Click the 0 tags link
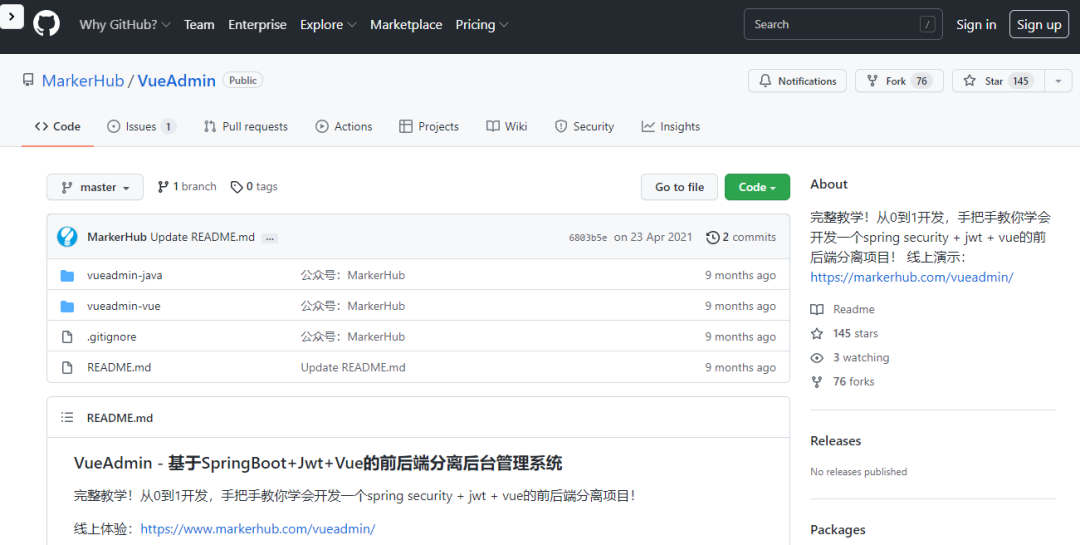1080x545 pixels. click(254, 187)
